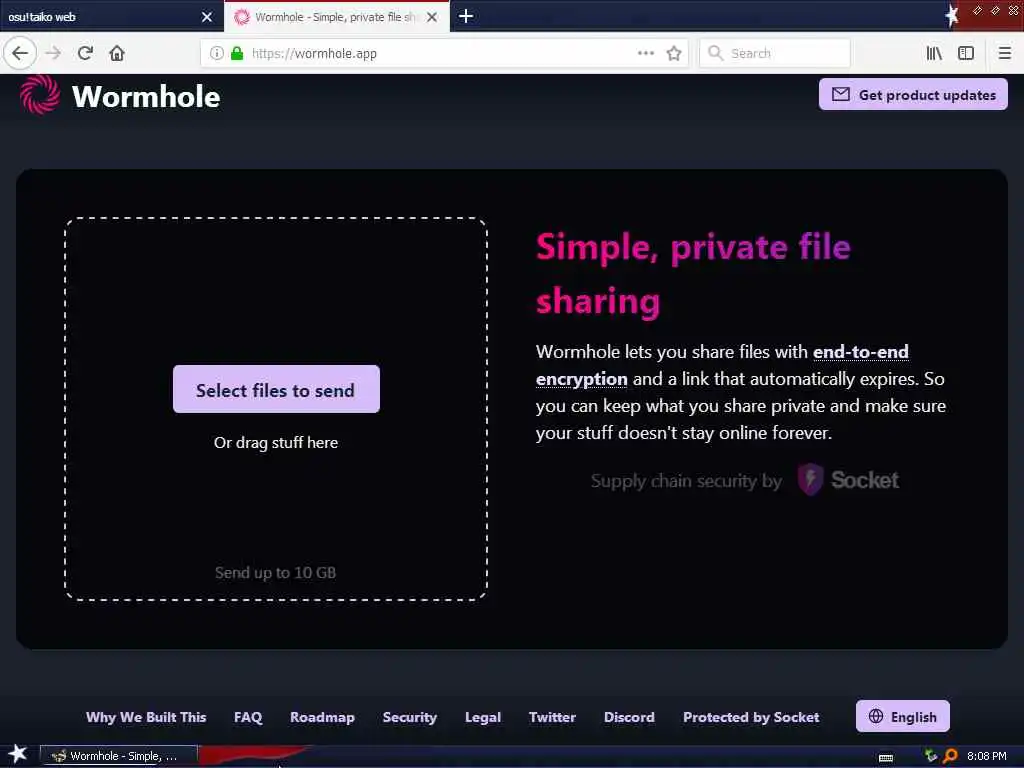Open Why We Built This link

click(x=146, y=717)
